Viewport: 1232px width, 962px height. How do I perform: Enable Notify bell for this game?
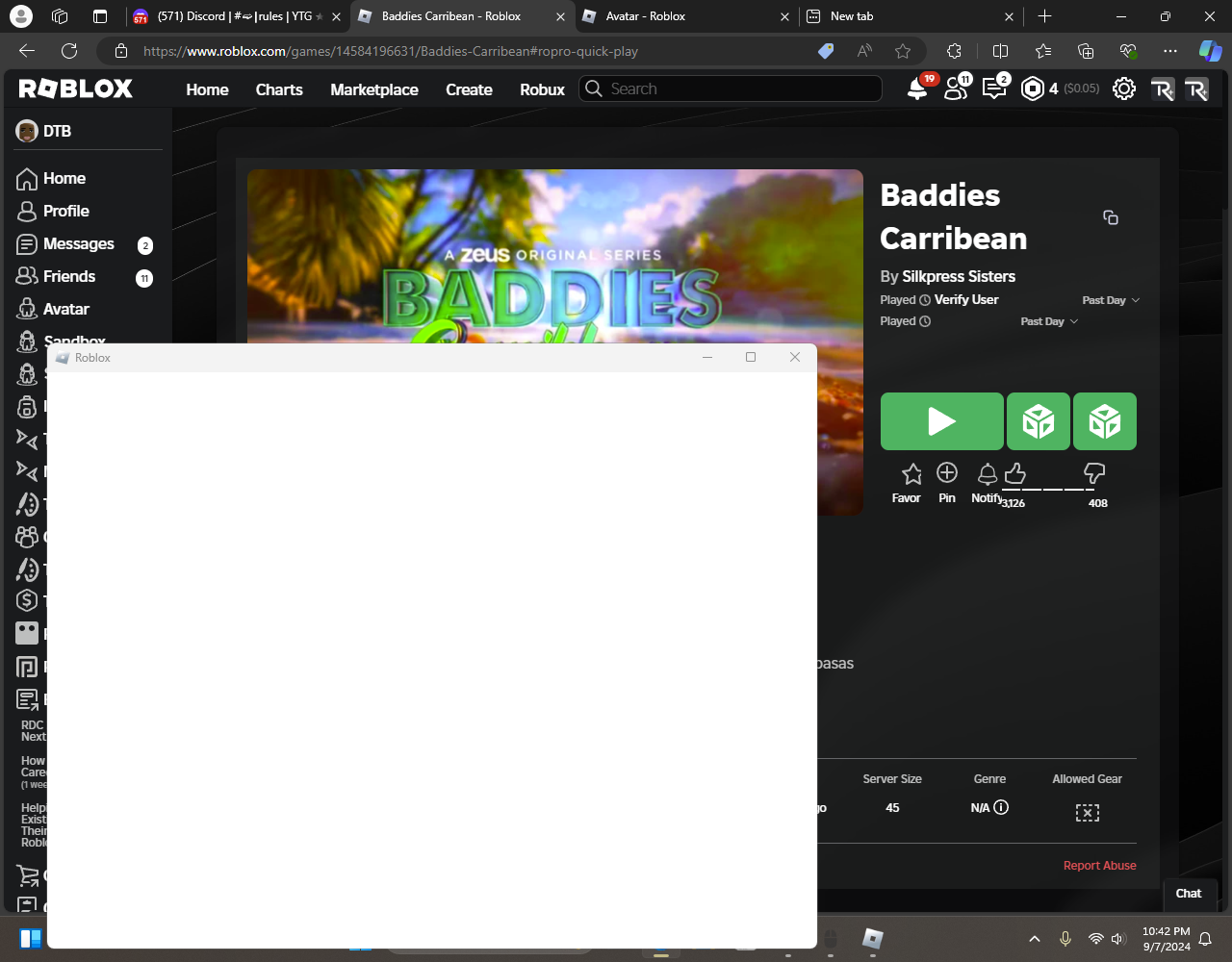[x=988, y=473]
